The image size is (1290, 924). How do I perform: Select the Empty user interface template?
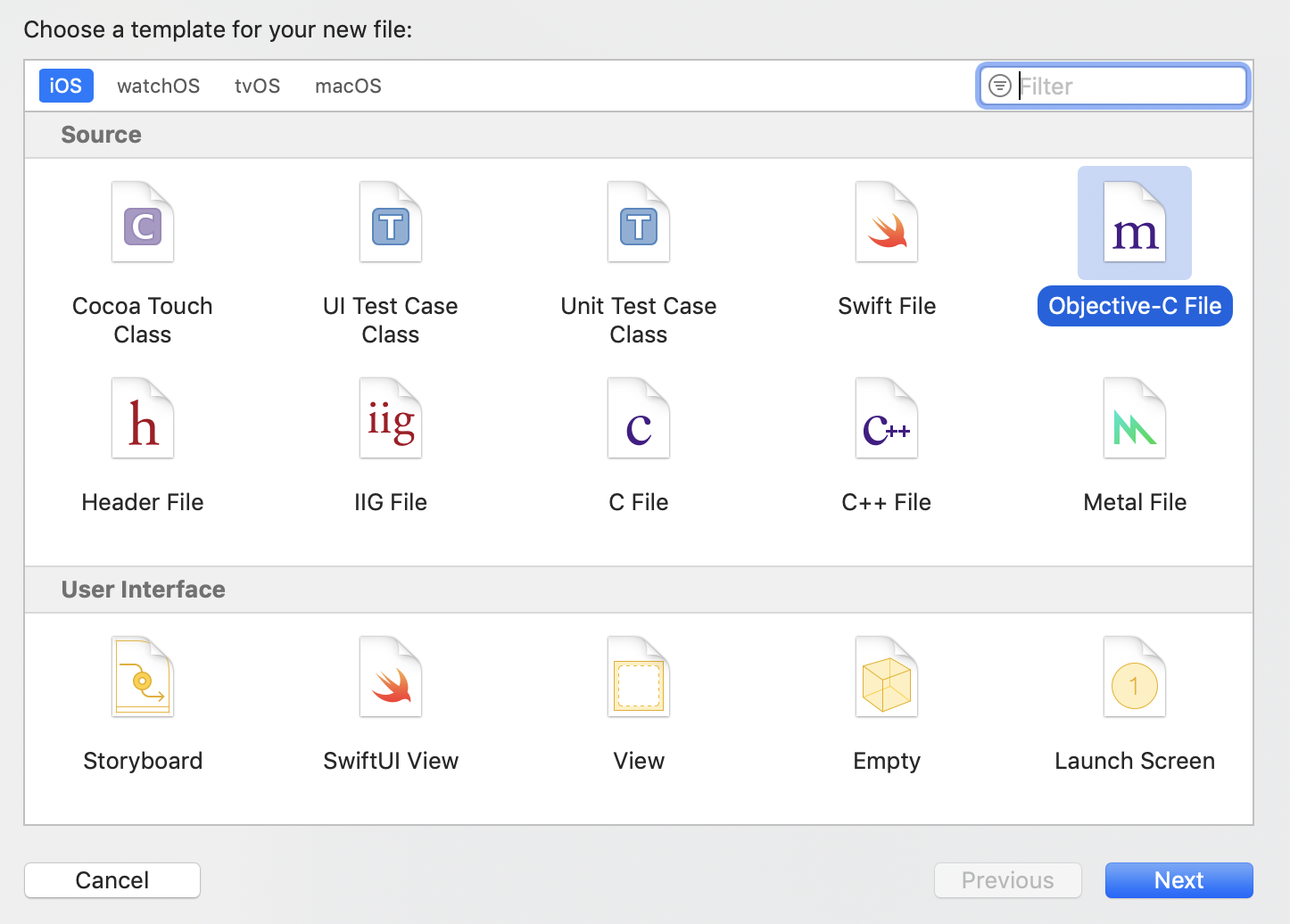[887, 678]
